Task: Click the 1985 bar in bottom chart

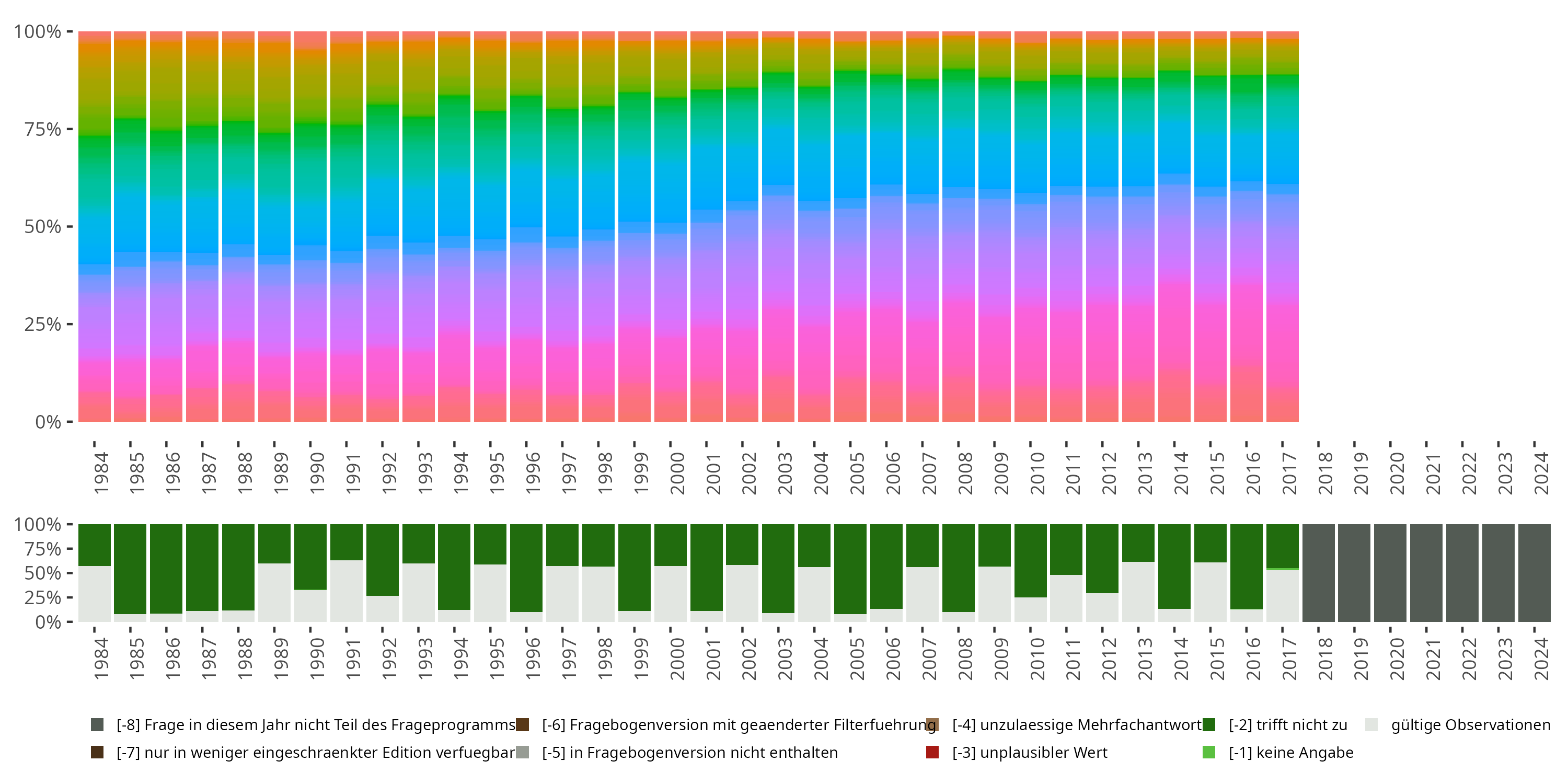Action: (x=130, y=573)
